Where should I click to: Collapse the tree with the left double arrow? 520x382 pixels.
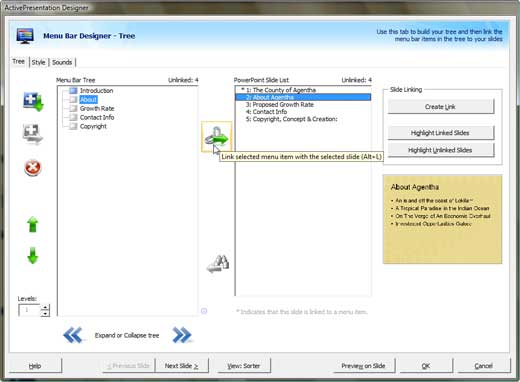click(x=73, y=335)
